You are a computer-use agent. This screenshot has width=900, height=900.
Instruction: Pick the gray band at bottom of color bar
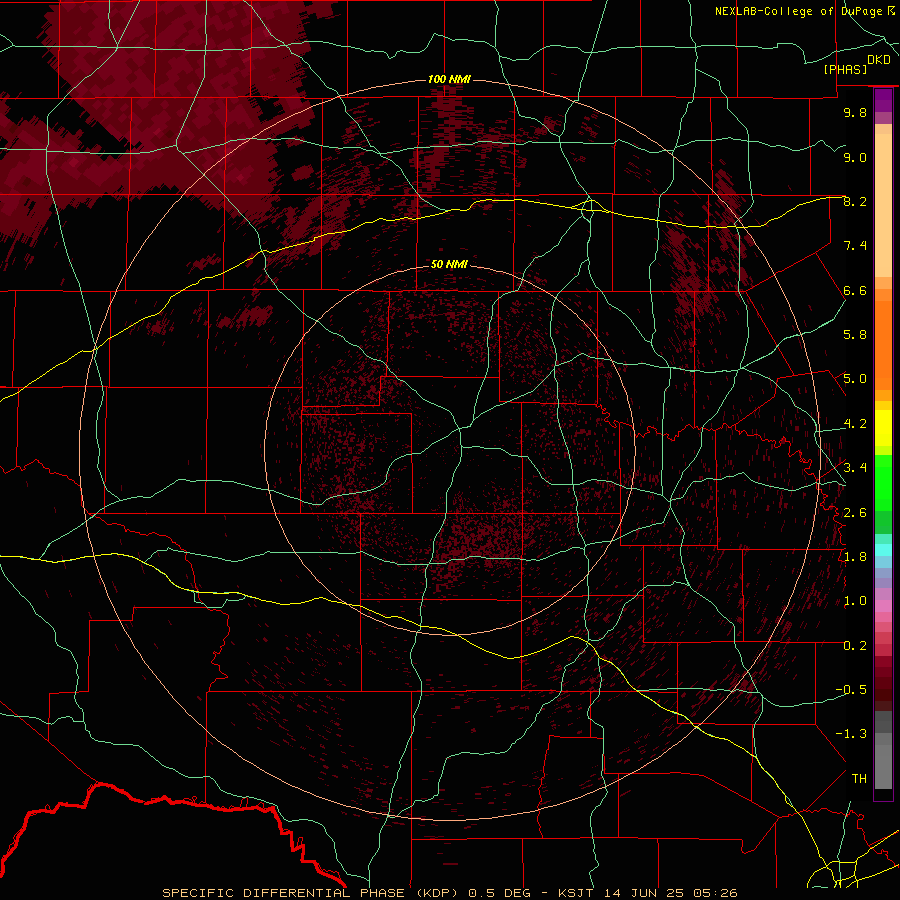coord(883,749)
